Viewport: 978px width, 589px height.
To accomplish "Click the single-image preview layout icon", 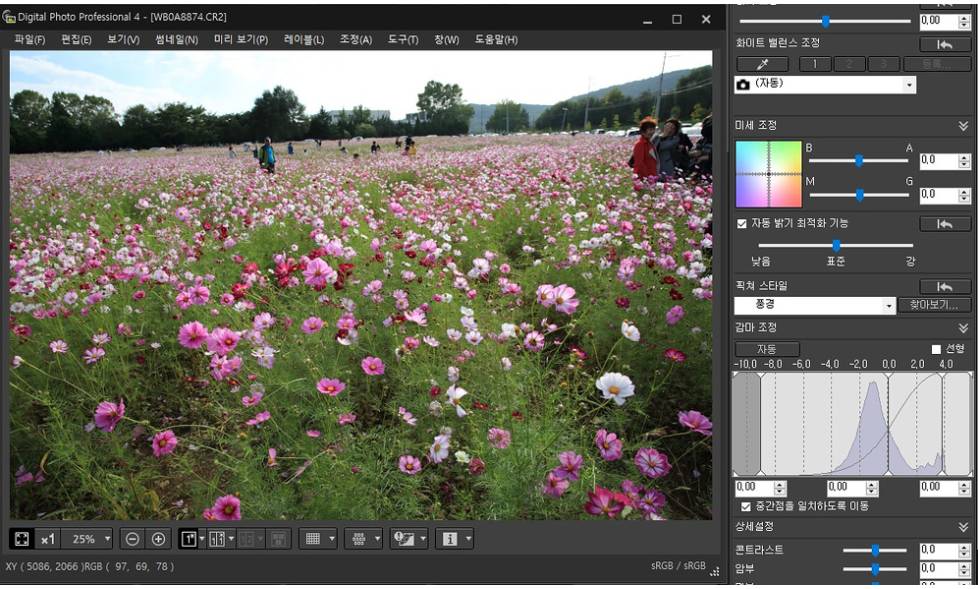I will coord(188,539).
